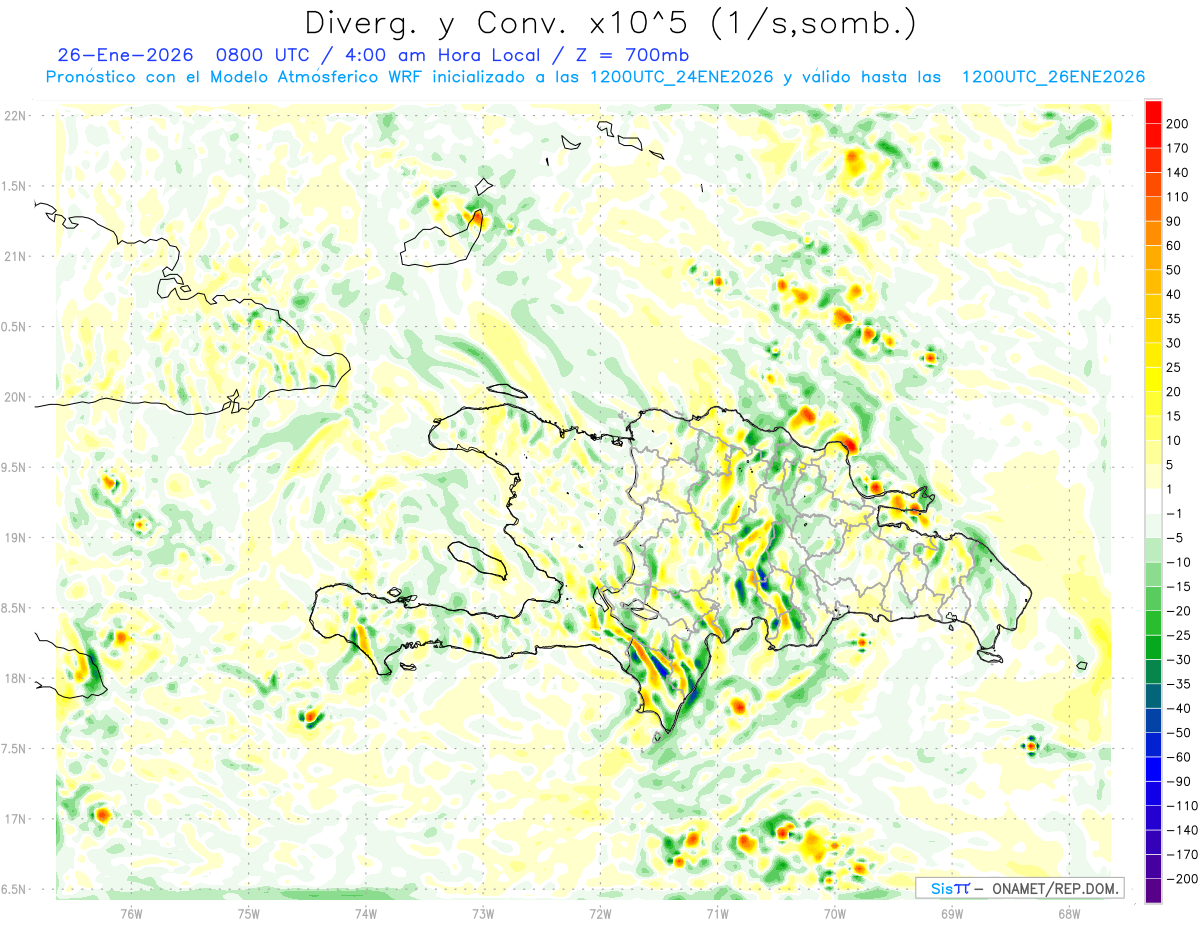Select the 'Z = 700mb' level text
The width and height of the screenshot is (1200, 927).
pyautogui.click(x=632, y=55)
